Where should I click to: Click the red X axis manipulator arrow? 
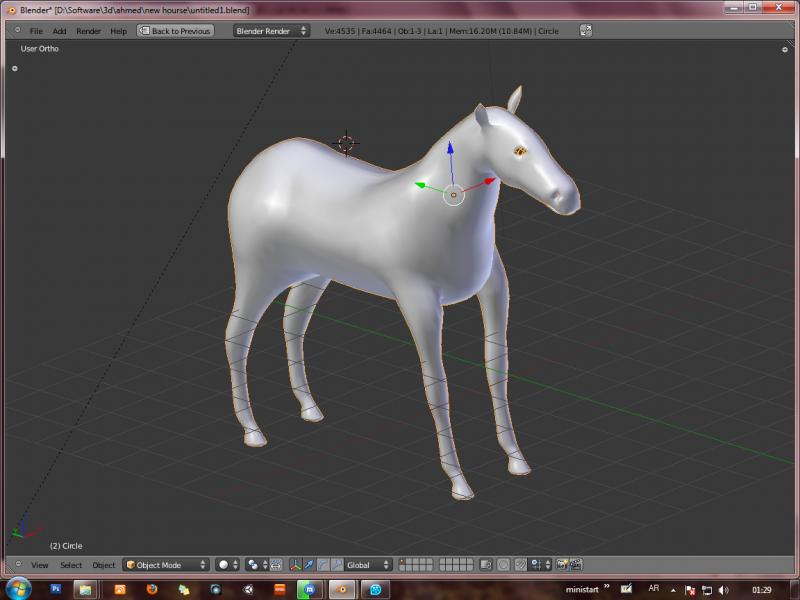(x=489, y=181)
